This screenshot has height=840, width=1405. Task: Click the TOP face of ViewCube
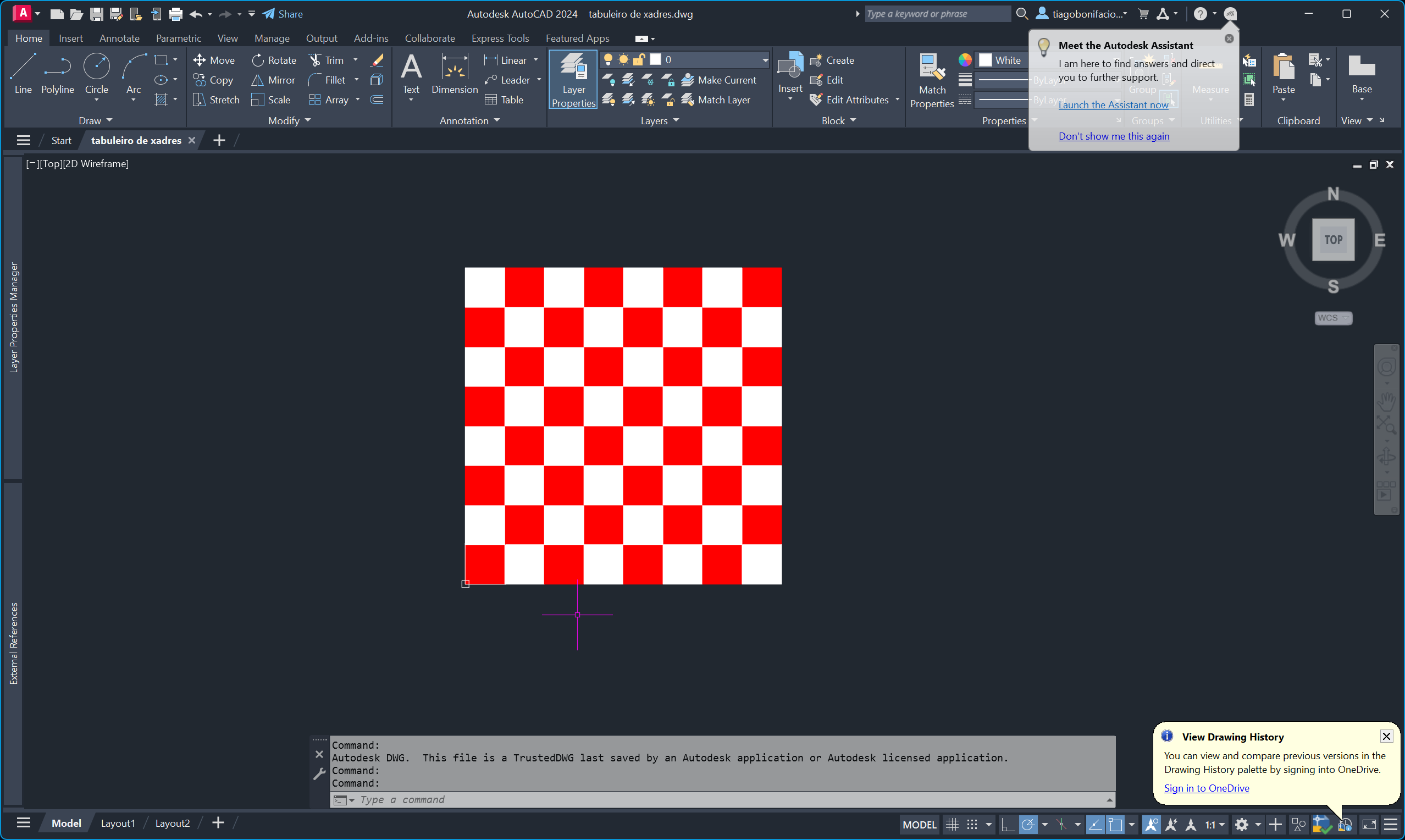tap(1332, 240)
